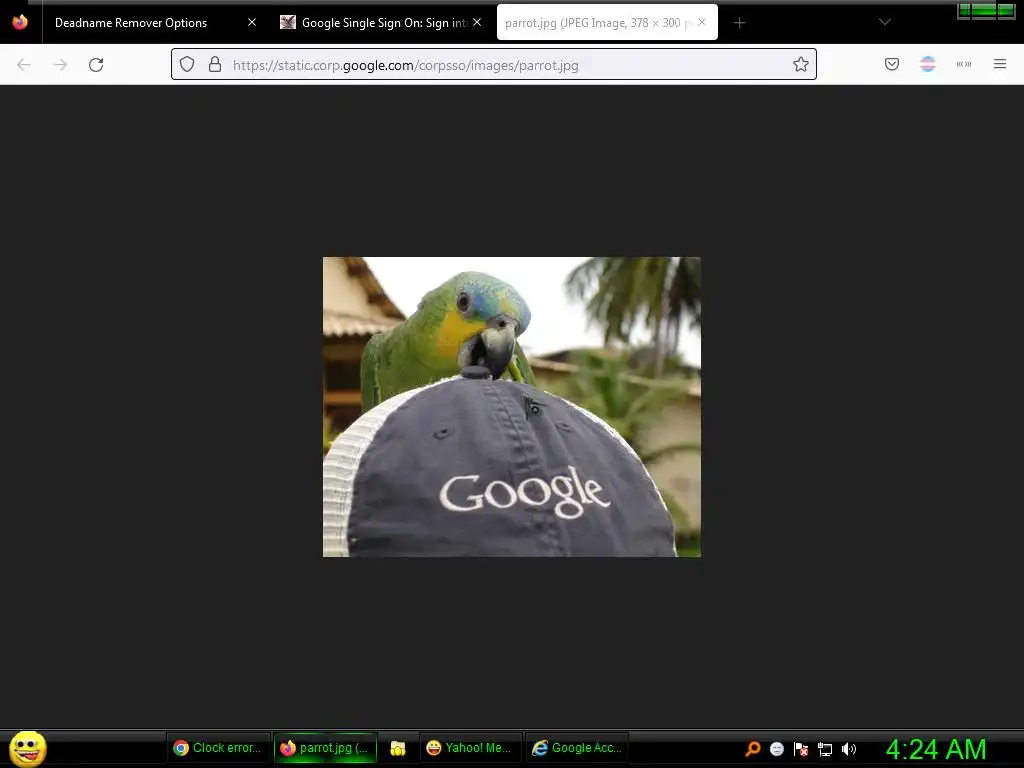Viewport: 1024px width, 768px height.
Task: Save the page to Pocket
Action: 892,64
